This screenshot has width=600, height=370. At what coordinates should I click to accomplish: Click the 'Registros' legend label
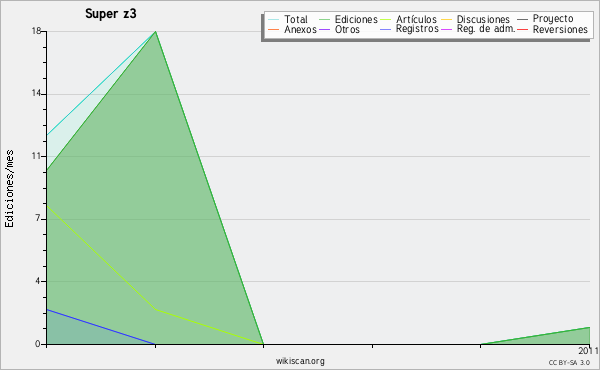click(417, 29)
